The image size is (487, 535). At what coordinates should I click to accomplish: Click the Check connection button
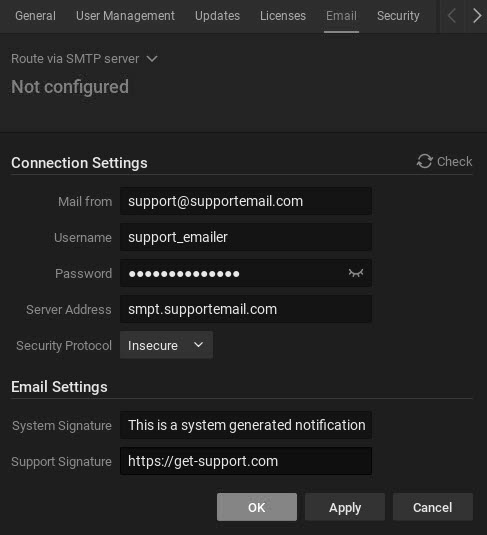pyautogui.click(x=444, y=161)
